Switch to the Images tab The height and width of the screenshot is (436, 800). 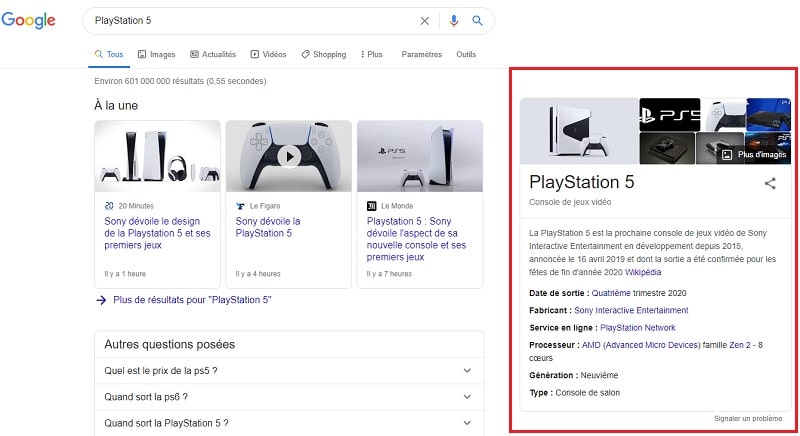[157, 55]
